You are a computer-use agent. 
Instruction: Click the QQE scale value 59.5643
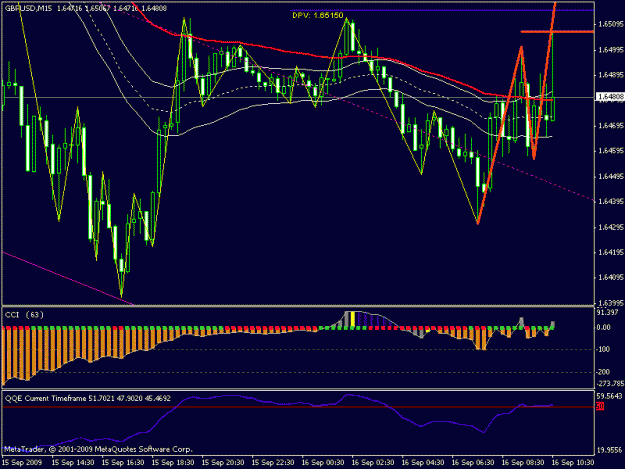point(609,396)
